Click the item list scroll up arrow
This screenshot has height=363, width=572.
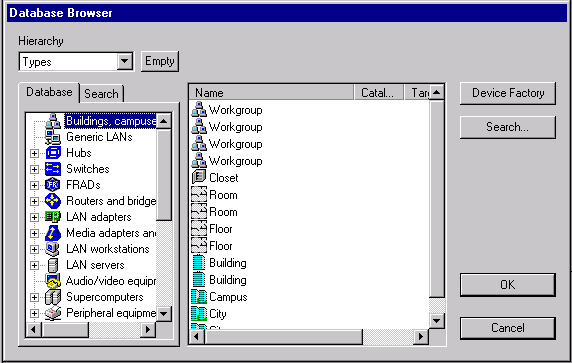point(437,93)
